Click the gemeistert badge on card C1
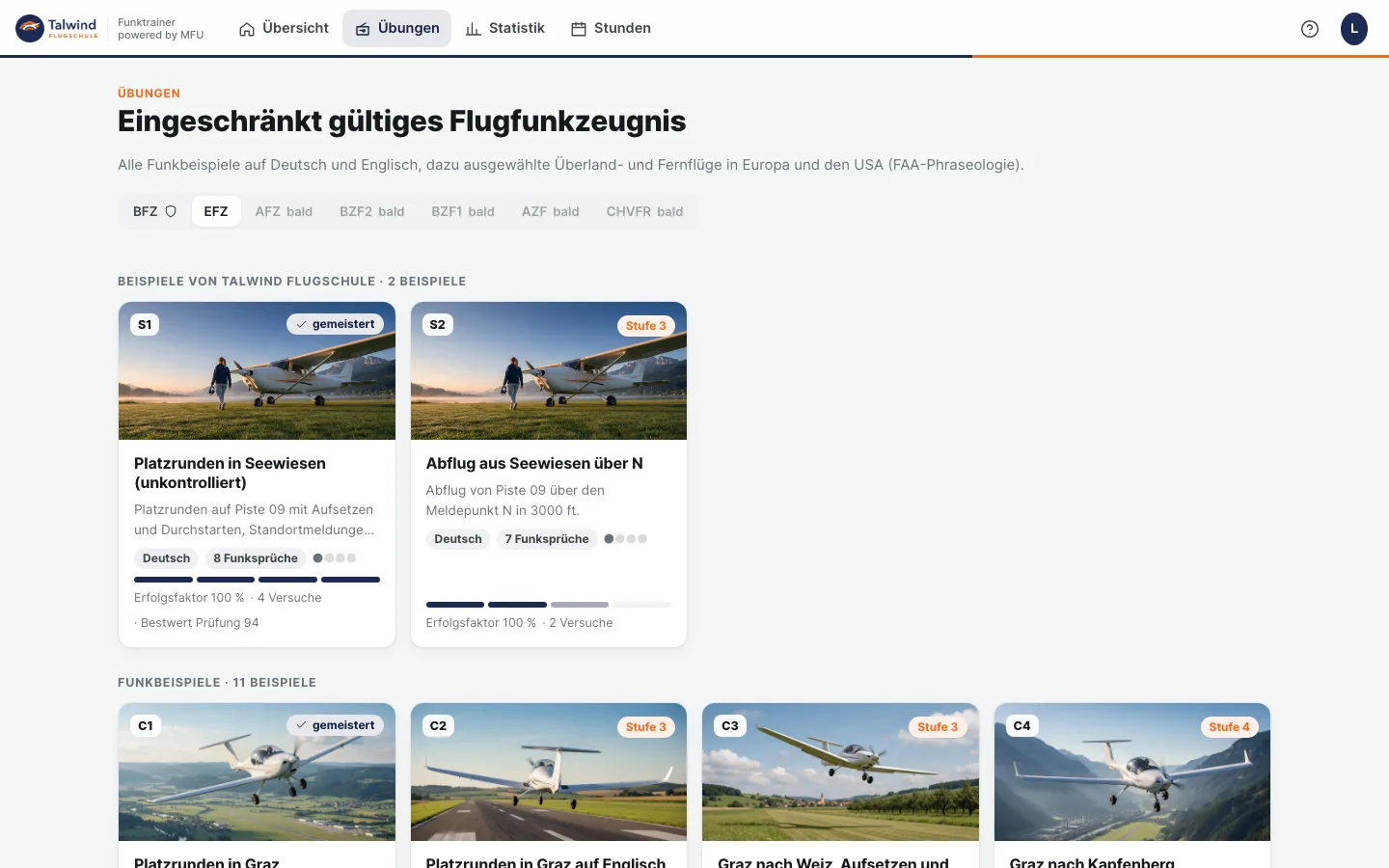Image resolution: width=1389 pixels, height=868 pixels. (335, 725)
